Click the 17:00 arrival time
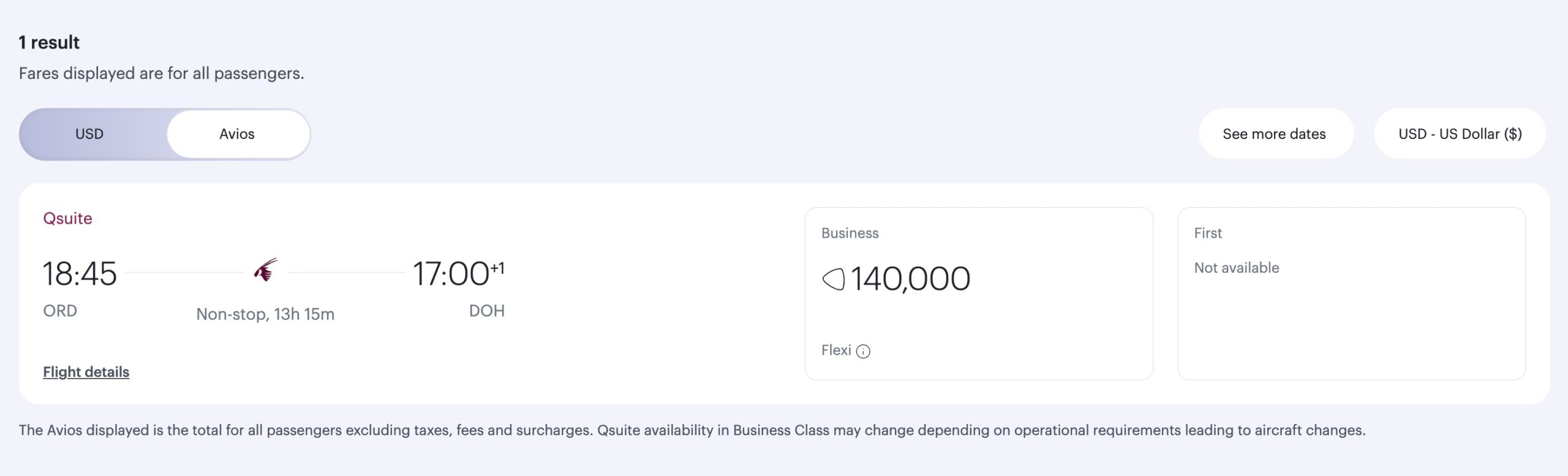Screen dimensions: 1568x476 click(451, 274)
